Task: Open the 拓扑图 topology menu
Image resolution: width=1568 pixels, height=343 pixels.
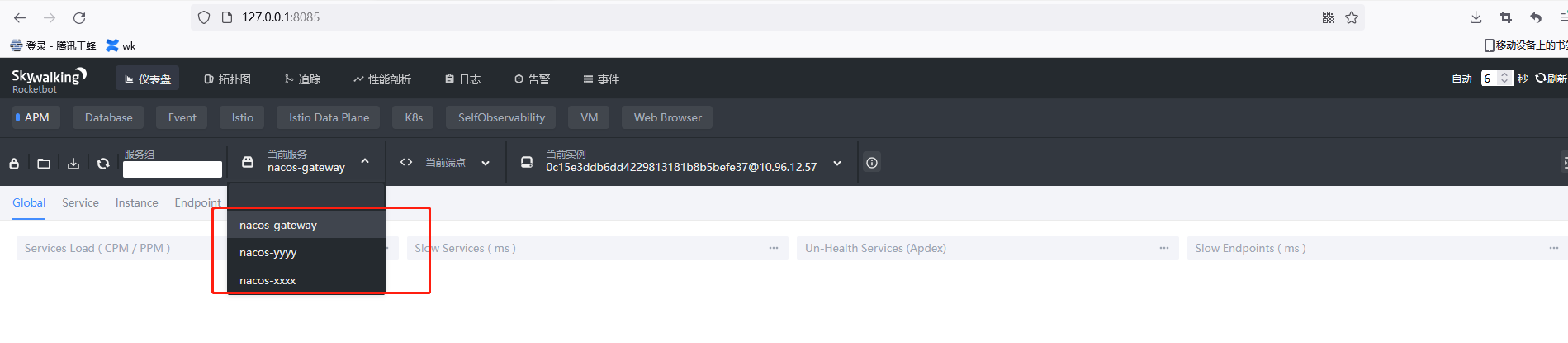Action: coord(227,79)
